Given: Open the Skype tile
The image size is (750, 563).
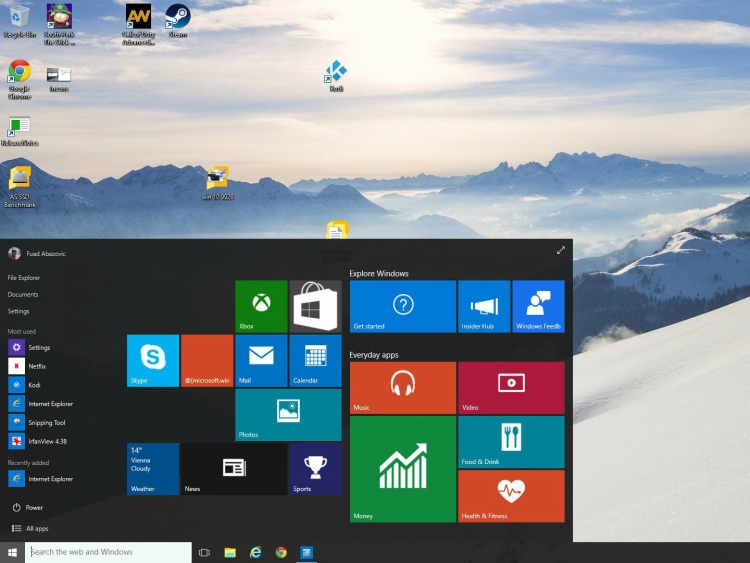Looking at the screenshot, I should pyautogui.click(x=153, y=360).
